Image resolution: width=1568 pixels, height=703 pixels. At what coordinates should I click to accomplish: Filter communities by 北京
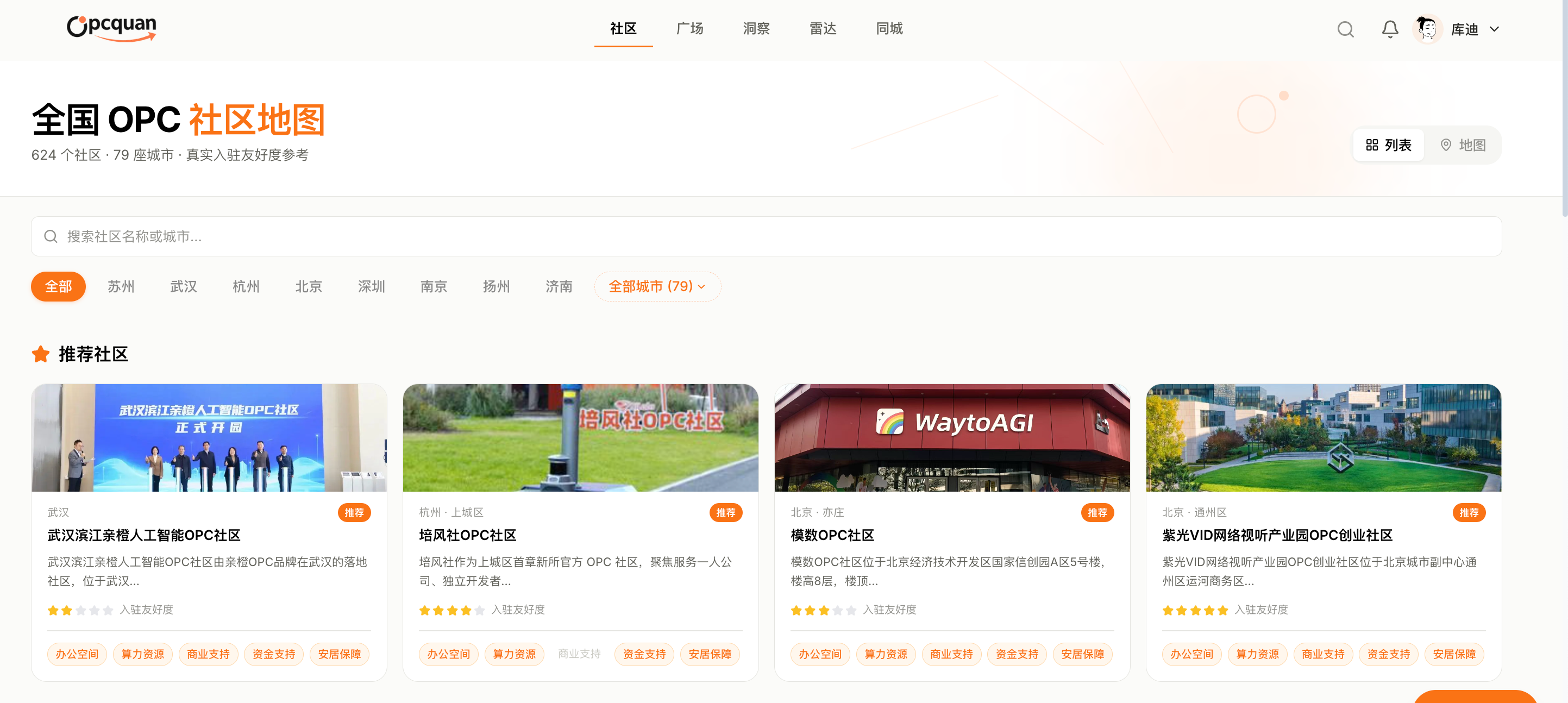click(309, 286)
